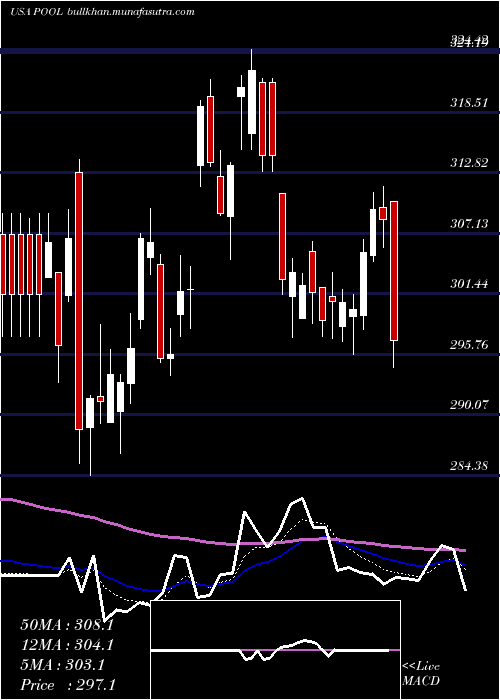Click the 307.13 price axis label
The height and width of the screenshot is (700, 500).
(x=469, y=224)
